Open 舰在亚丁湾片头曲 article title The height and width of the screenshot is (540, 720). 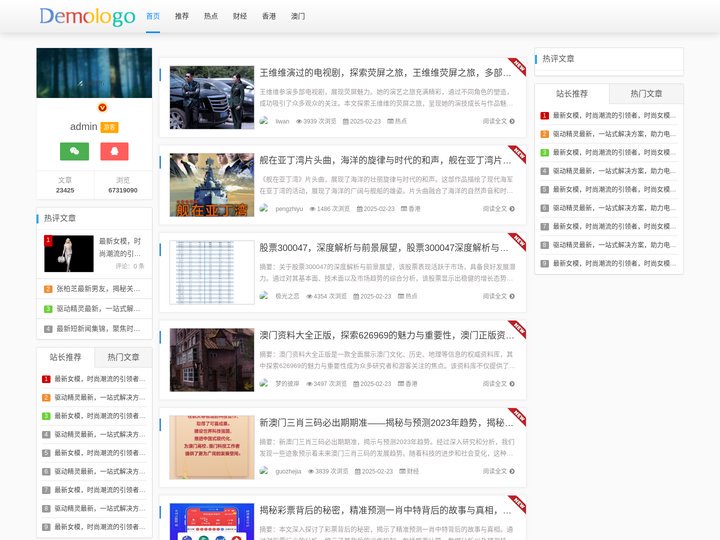385,160
